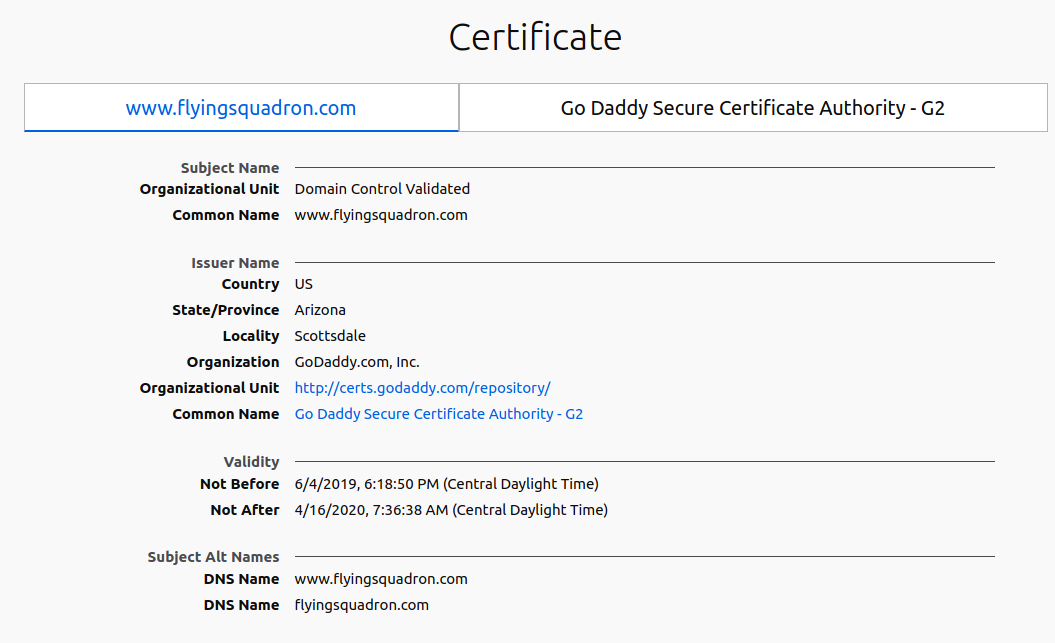Image resolution: width=1055 pixels, height=643 pixels.
Task: Select the Country value US
Action: 303,284
